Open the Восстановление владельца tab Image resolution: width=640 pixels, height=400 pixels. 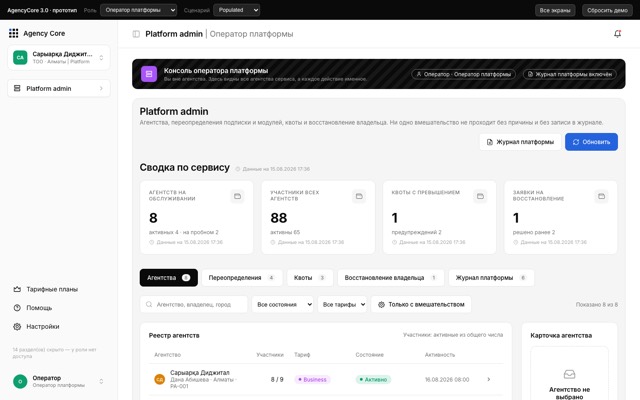390,278
